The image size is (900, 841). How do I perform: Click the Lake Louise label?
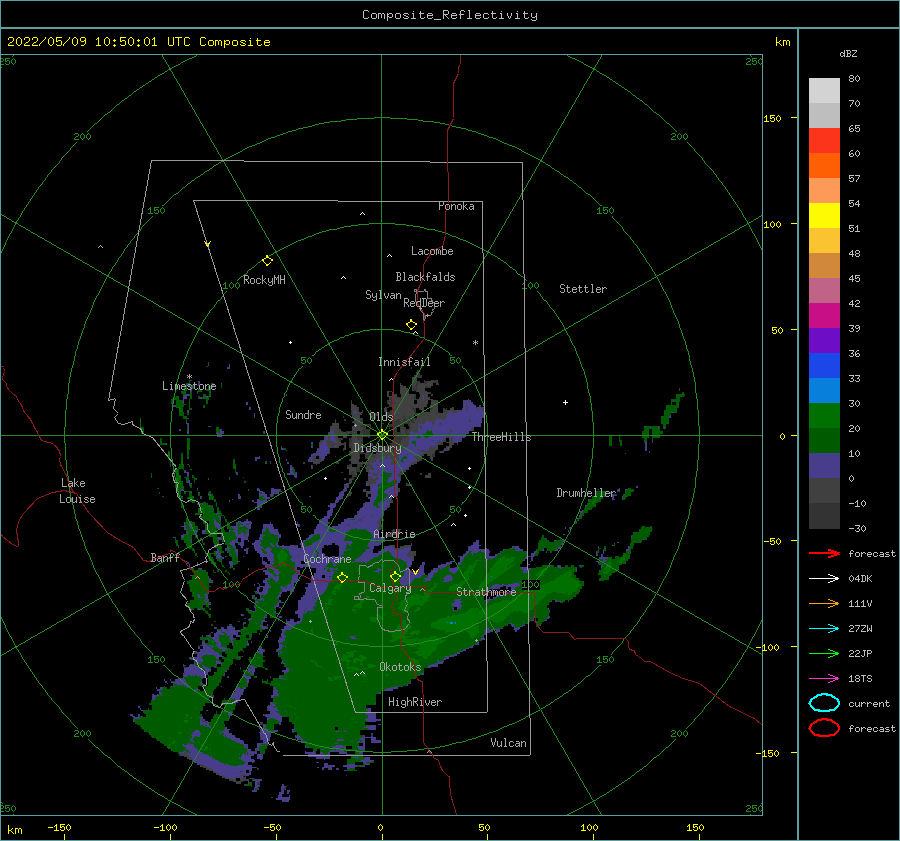coord(77,491)
